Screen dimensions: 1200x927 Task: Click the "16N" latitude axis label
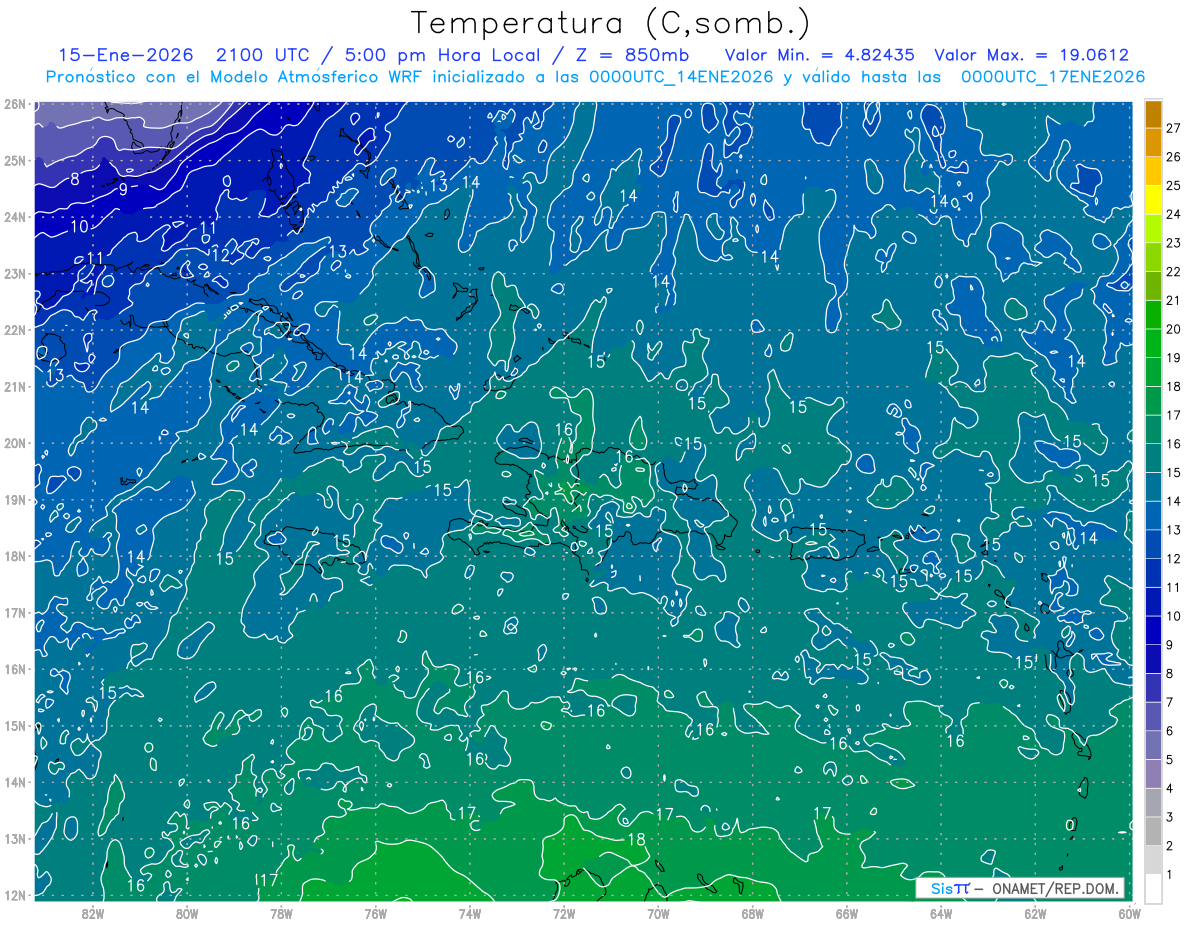click(x=15, y=669)
